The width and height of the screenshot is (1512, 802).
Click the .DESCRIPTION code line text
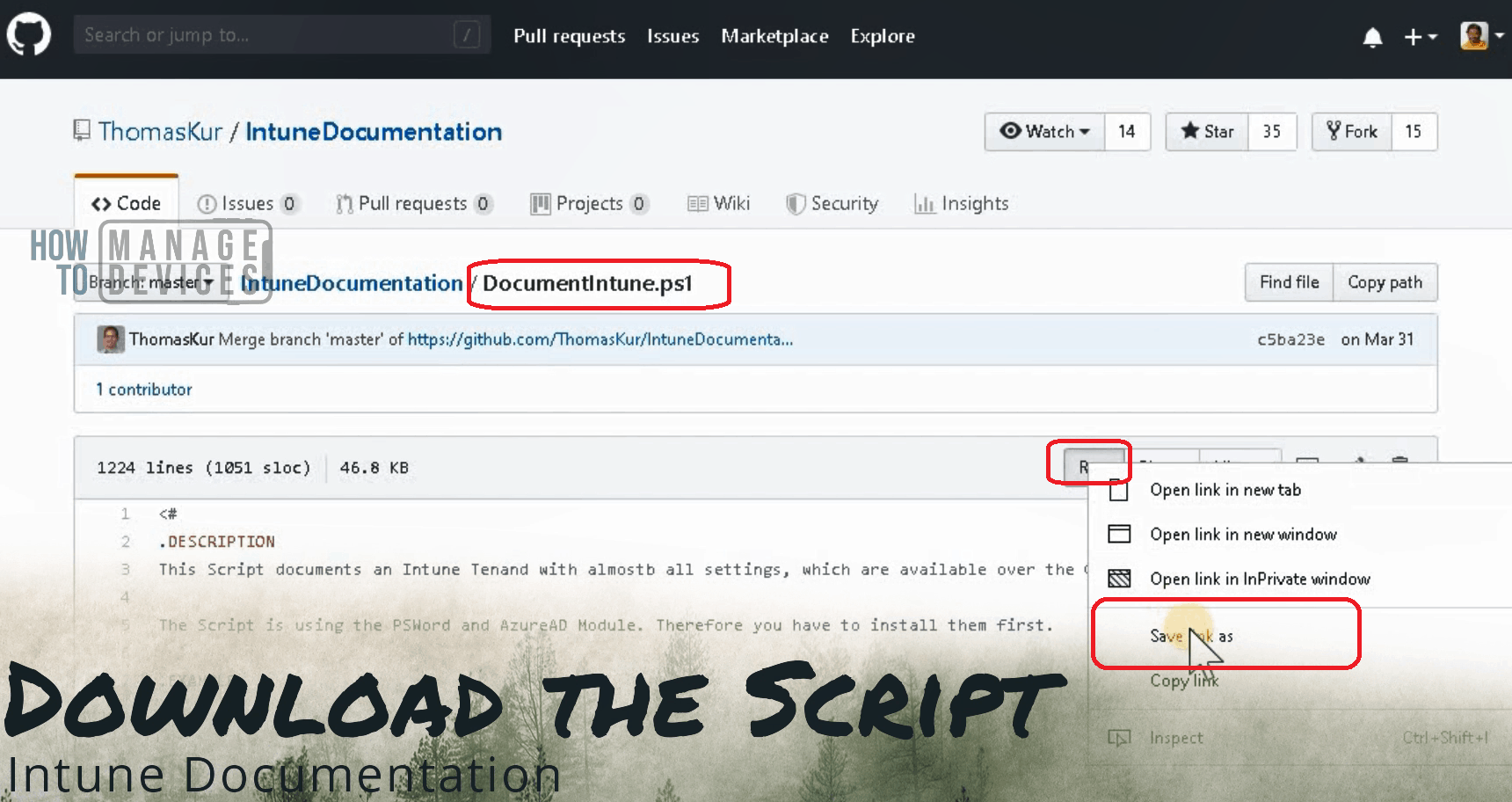(x=217, y=542)
